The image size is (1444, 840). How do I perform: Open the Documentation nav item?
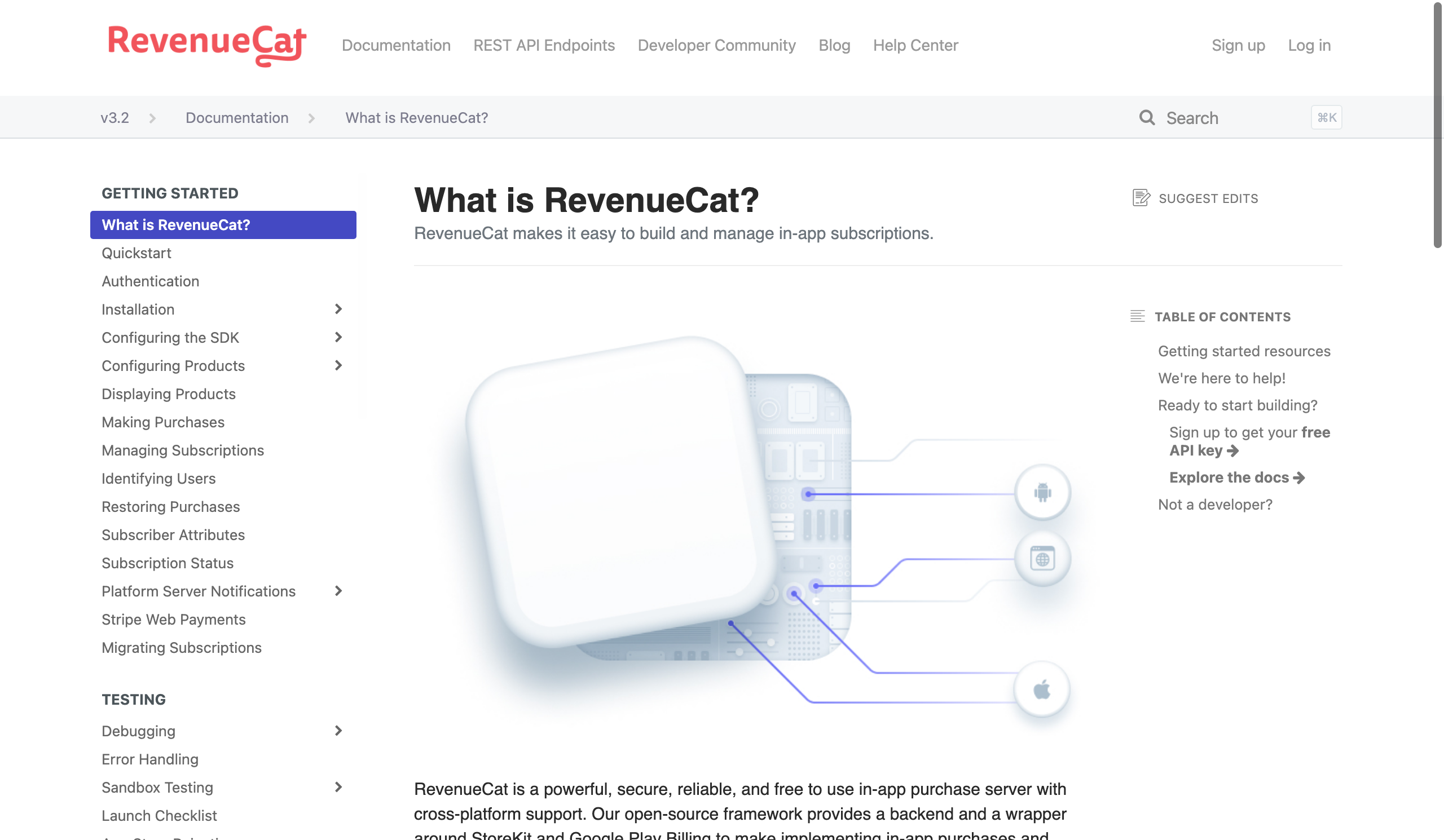pyautogui.click(x=396, y=45)
